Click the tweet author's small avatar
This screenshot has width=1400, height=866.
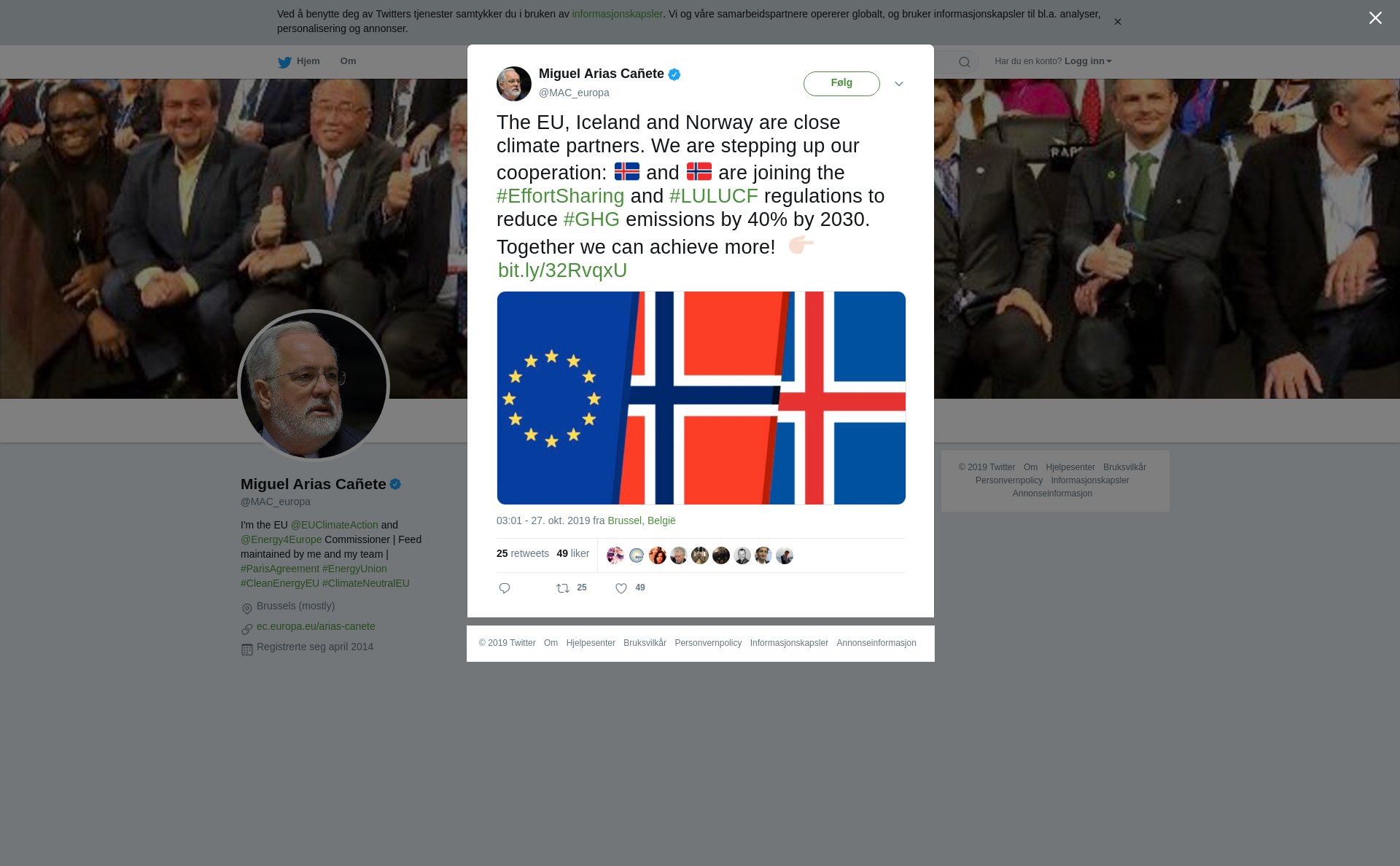tap(514, 84)
